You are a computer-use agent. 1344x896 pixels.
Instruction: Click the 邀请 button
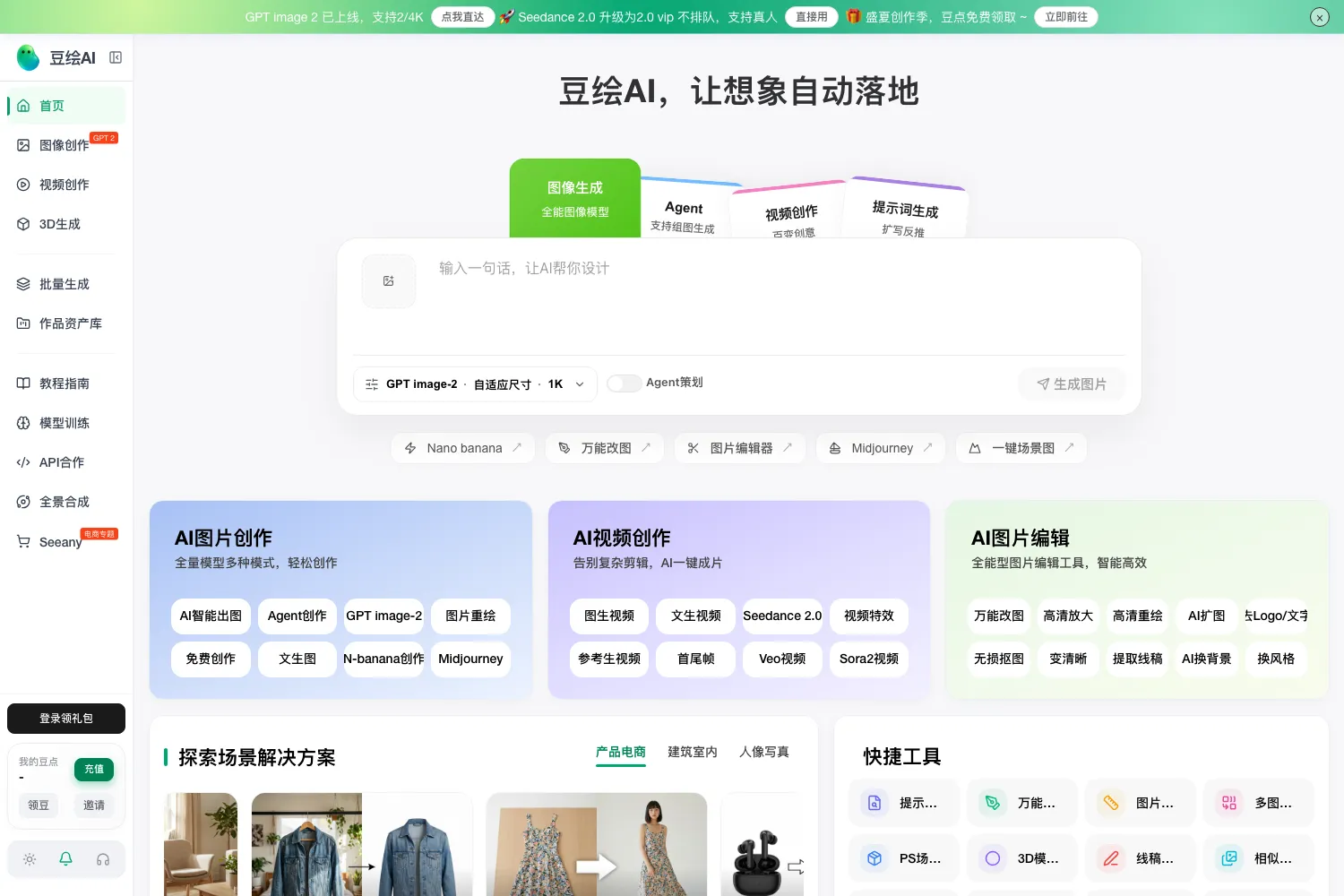click(94, 806)
